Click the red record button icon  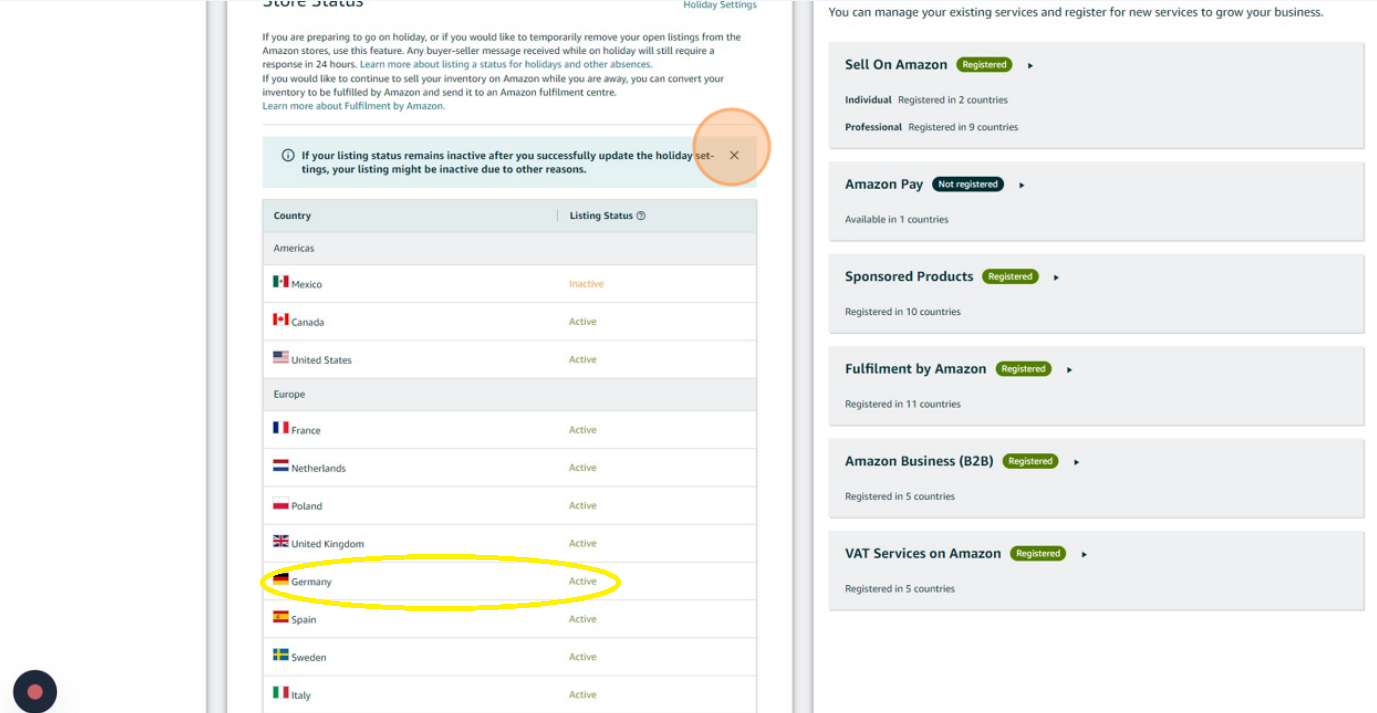[35, 691]
